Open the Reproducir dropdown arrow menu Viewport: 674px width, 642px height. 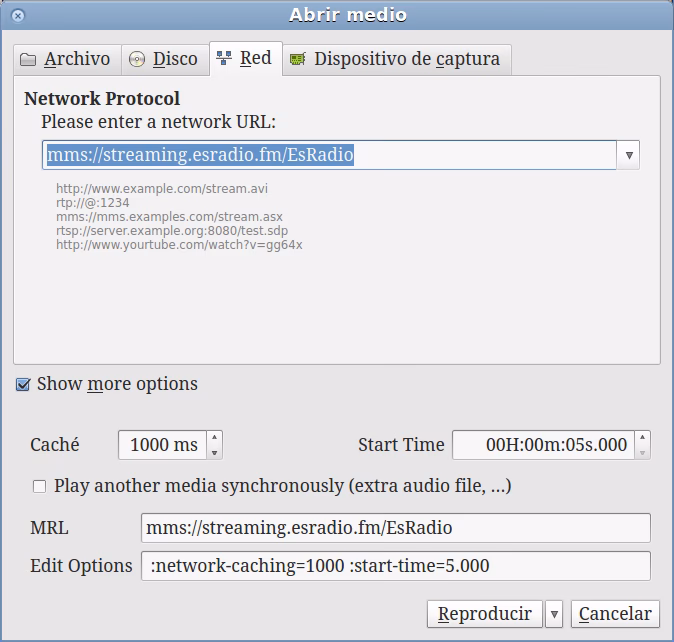tap(554, 614)
